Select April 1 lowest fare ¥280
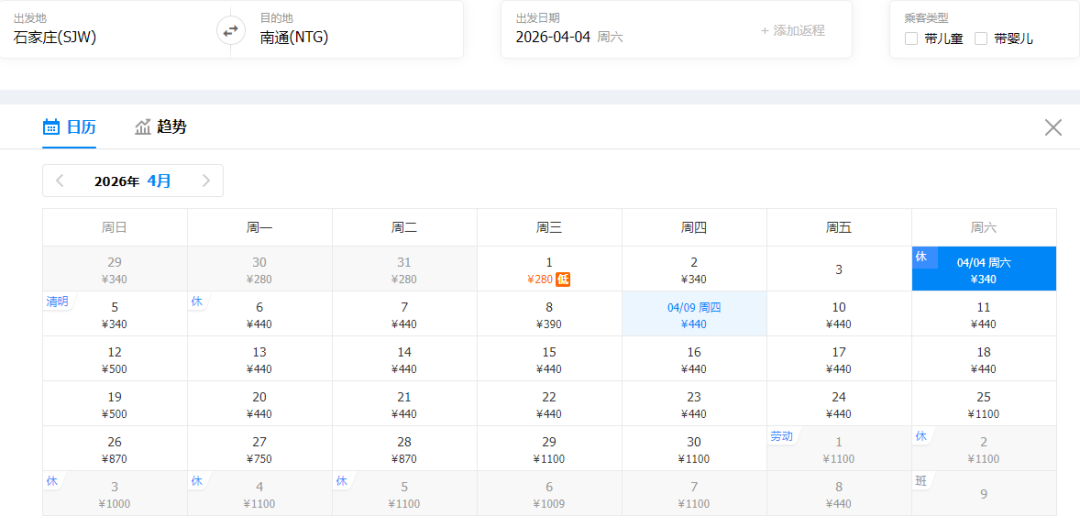 pos(550,269)
